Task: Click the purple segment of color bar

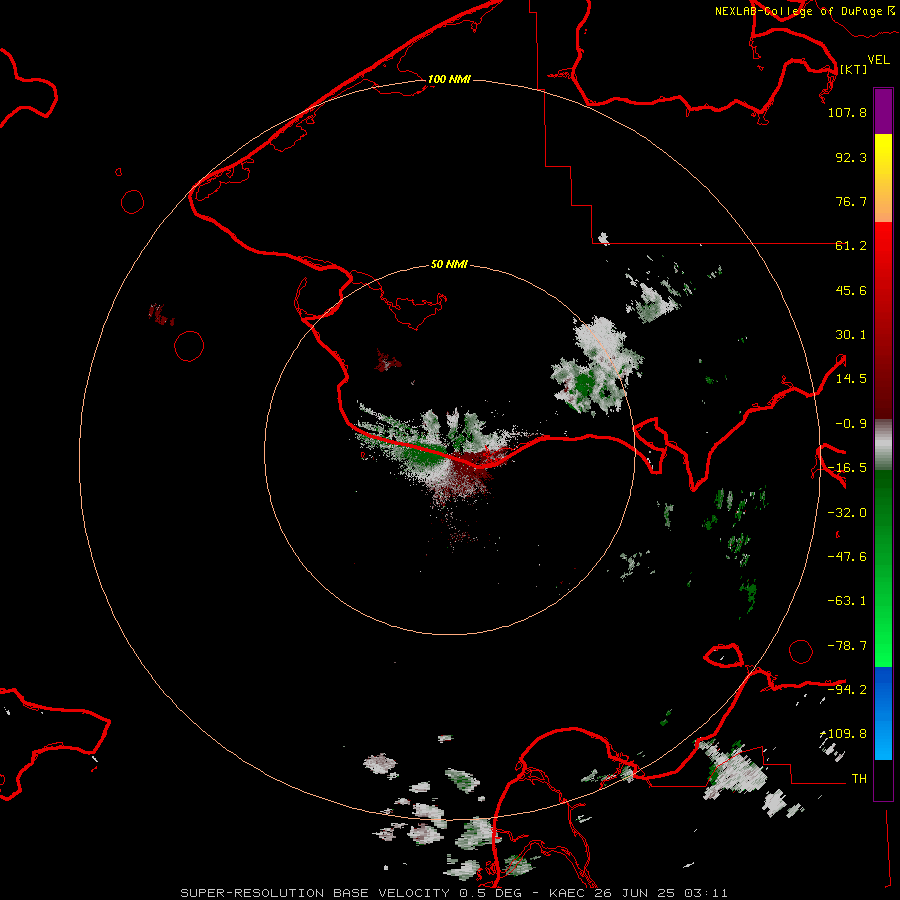Action: click(x=883, y=111)
